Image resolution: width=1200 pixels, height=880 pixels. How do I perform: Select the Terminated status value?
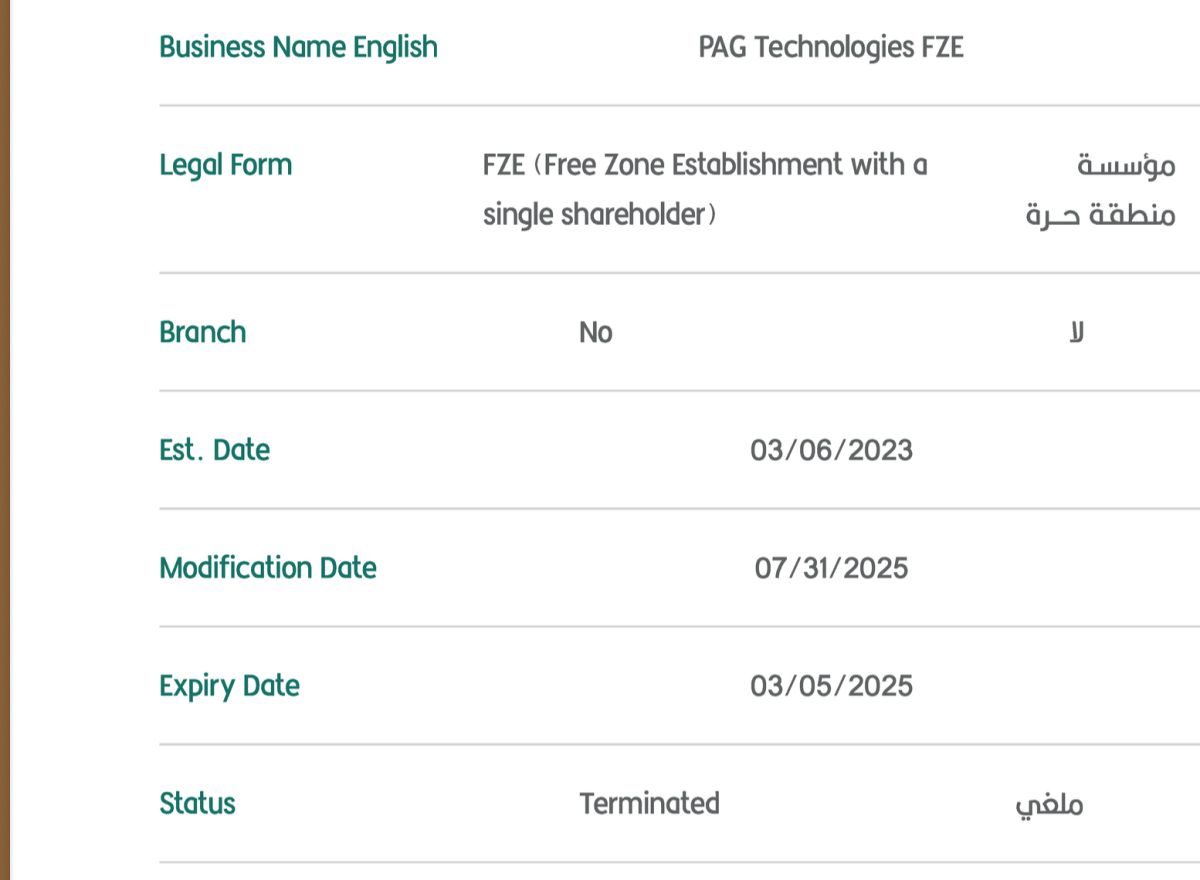tap(649, 804)
